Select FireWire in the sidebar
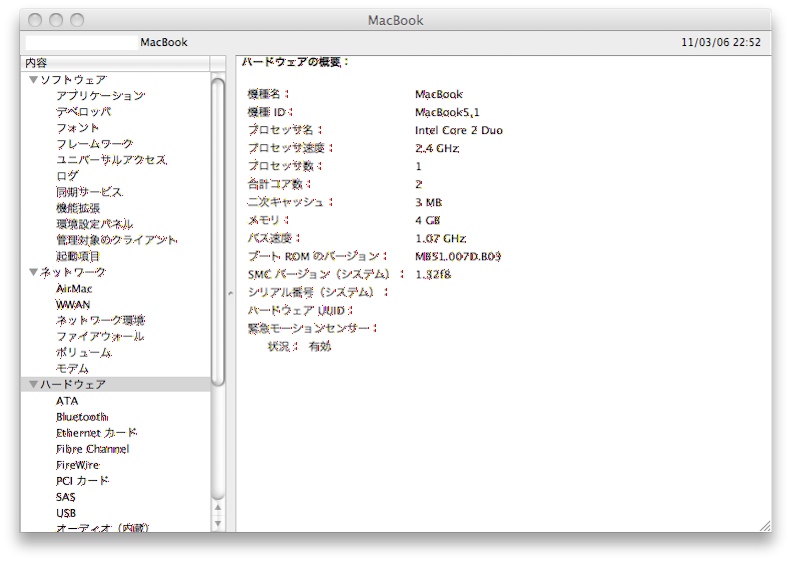Screen dimensions: 791x562 pyautogui.click(x=78, y=465)
